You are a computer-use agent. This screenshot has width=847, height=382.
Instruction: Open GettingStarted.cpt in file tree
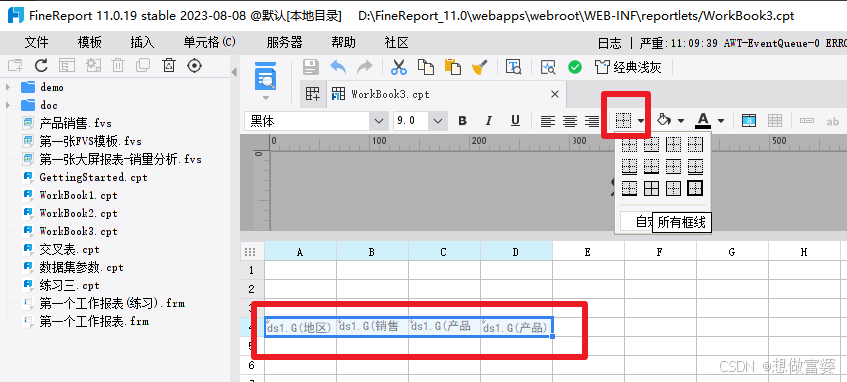pos(93,177)
